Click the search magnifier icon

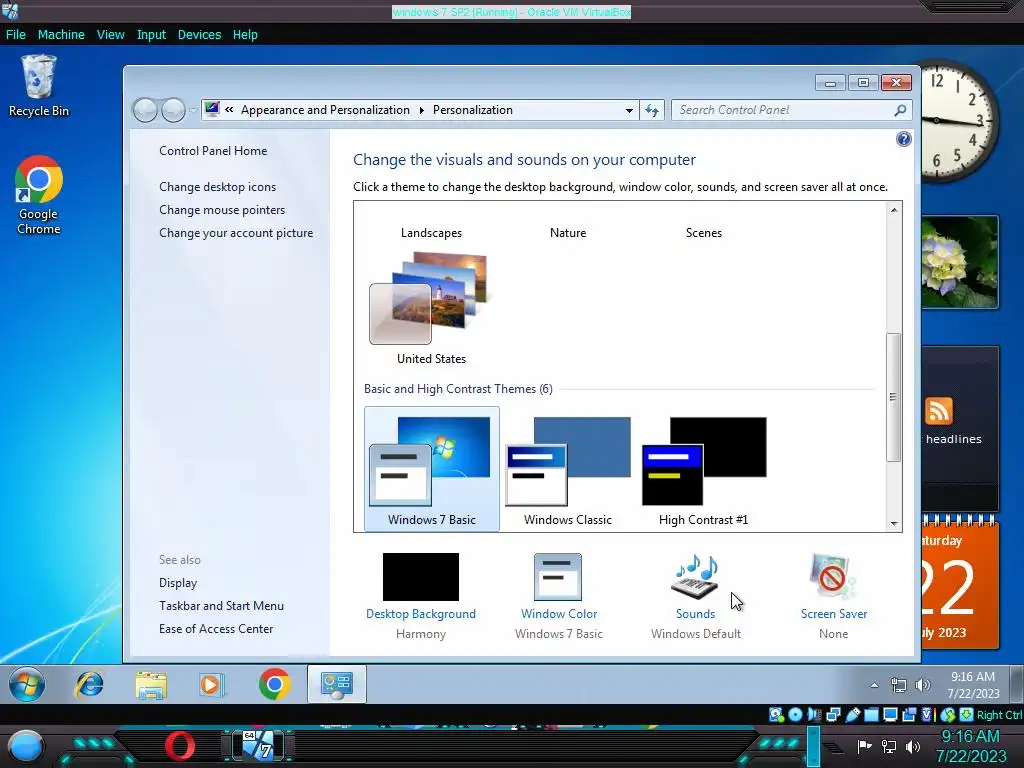click(x=901, y=110)
